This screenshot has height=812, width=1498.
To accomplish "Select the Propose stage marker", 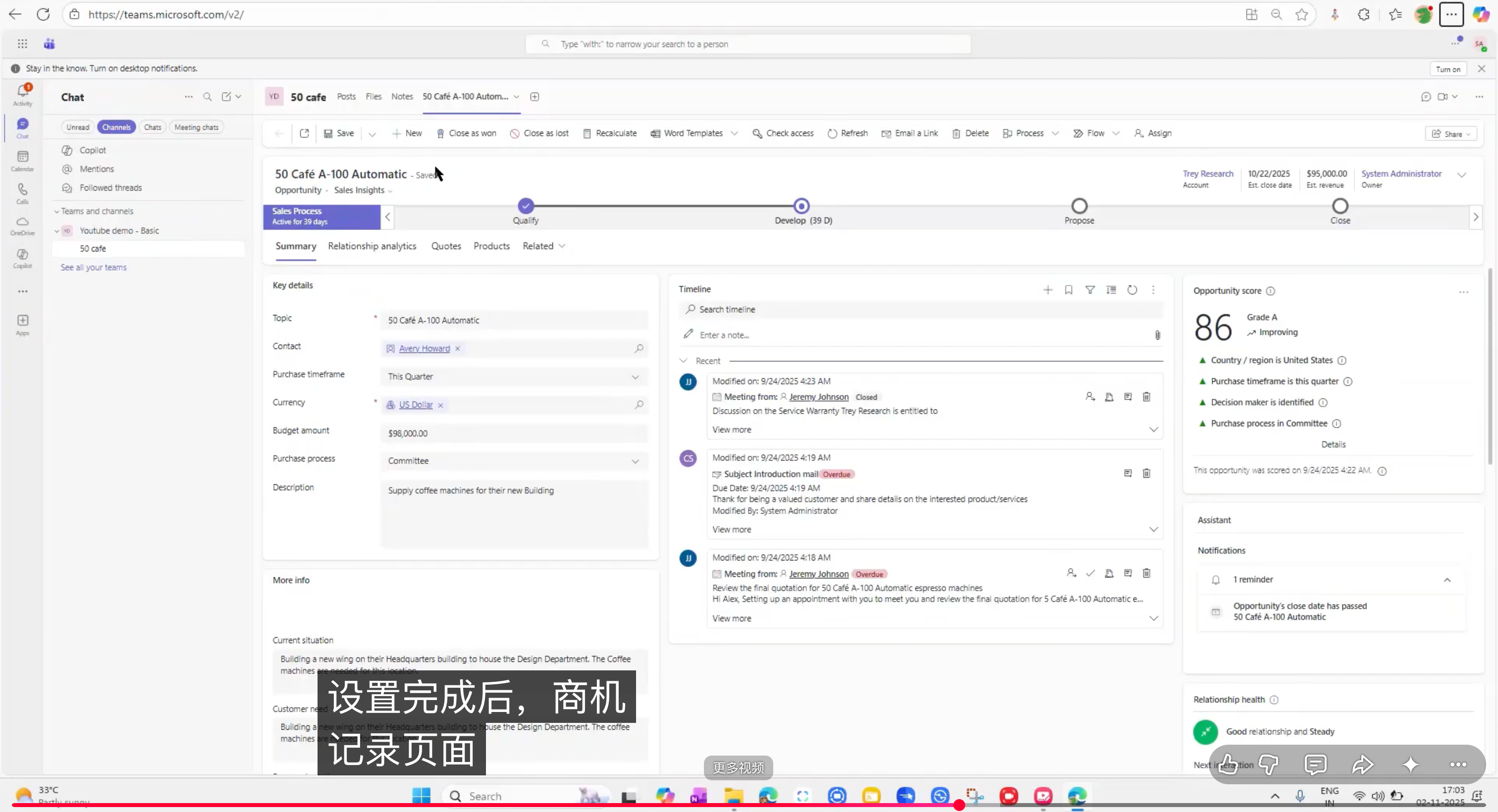I will point(1079,206).
